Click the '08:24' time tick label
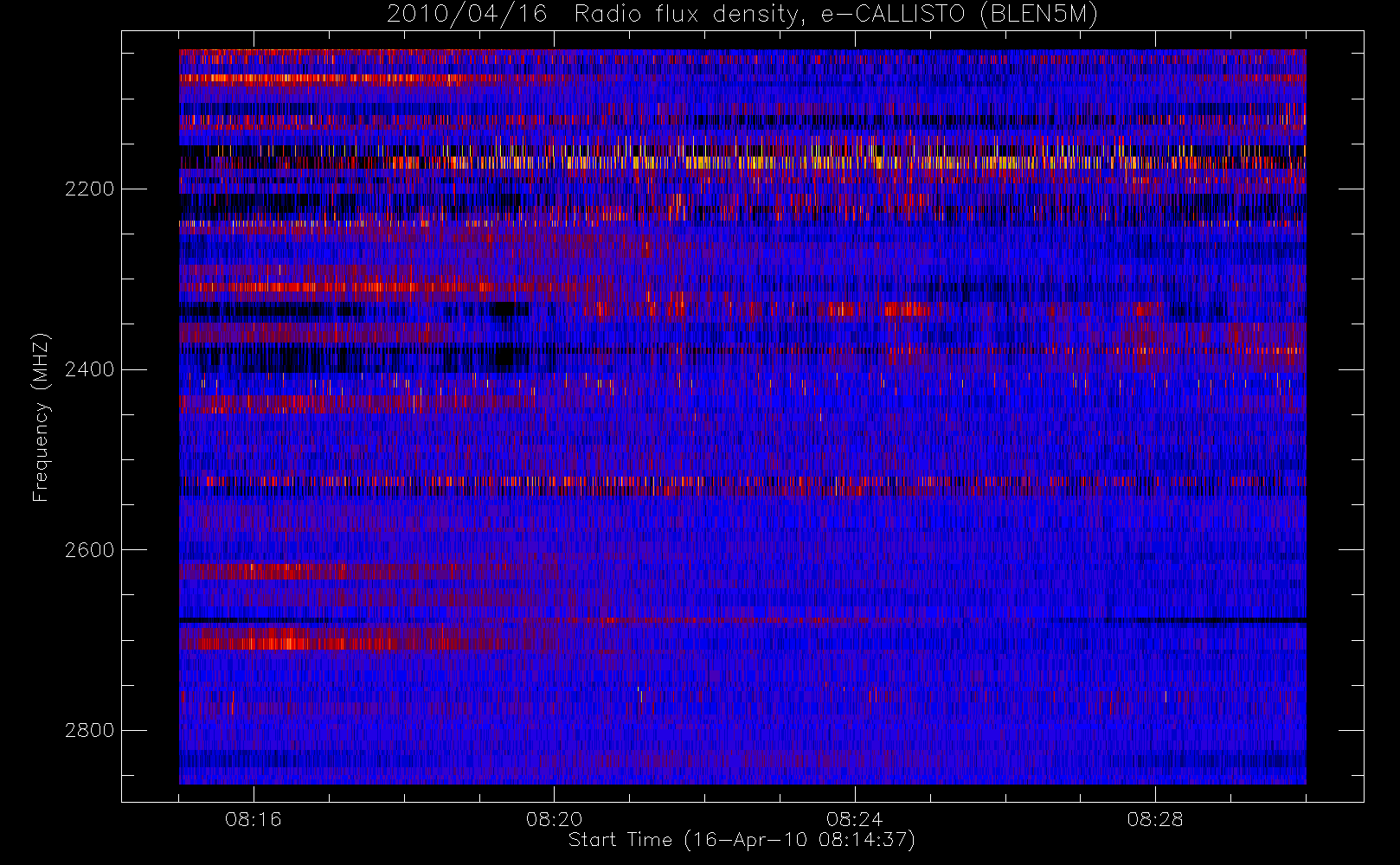 (x=855, y=819)
